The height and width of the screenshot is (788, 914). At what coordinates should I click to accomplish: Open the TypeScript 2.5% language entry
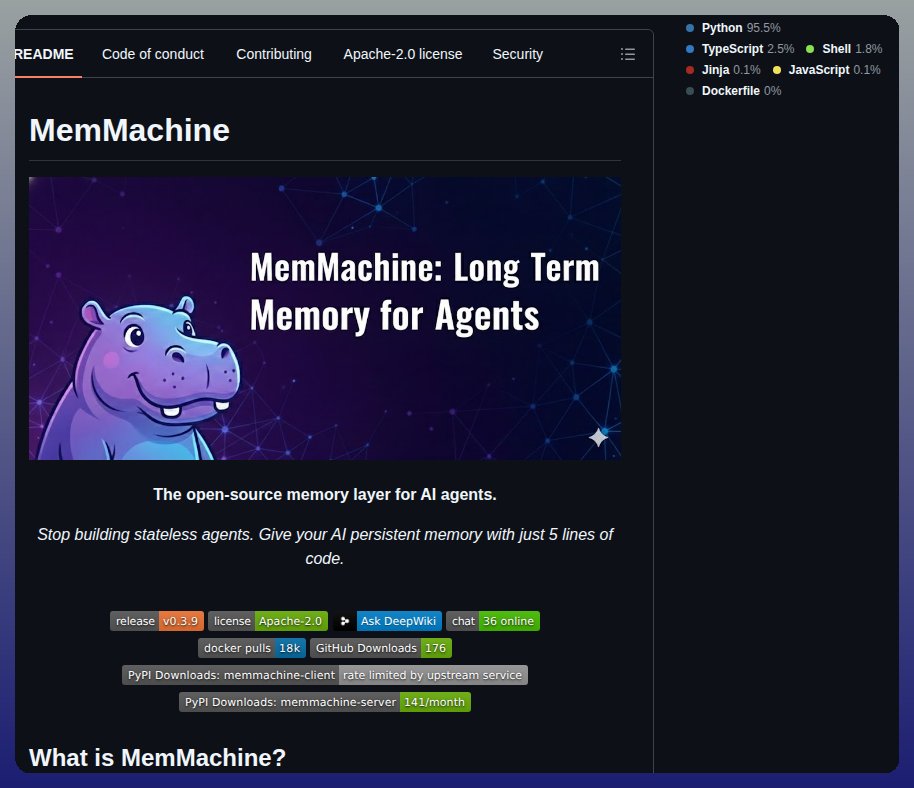[740, 49]
